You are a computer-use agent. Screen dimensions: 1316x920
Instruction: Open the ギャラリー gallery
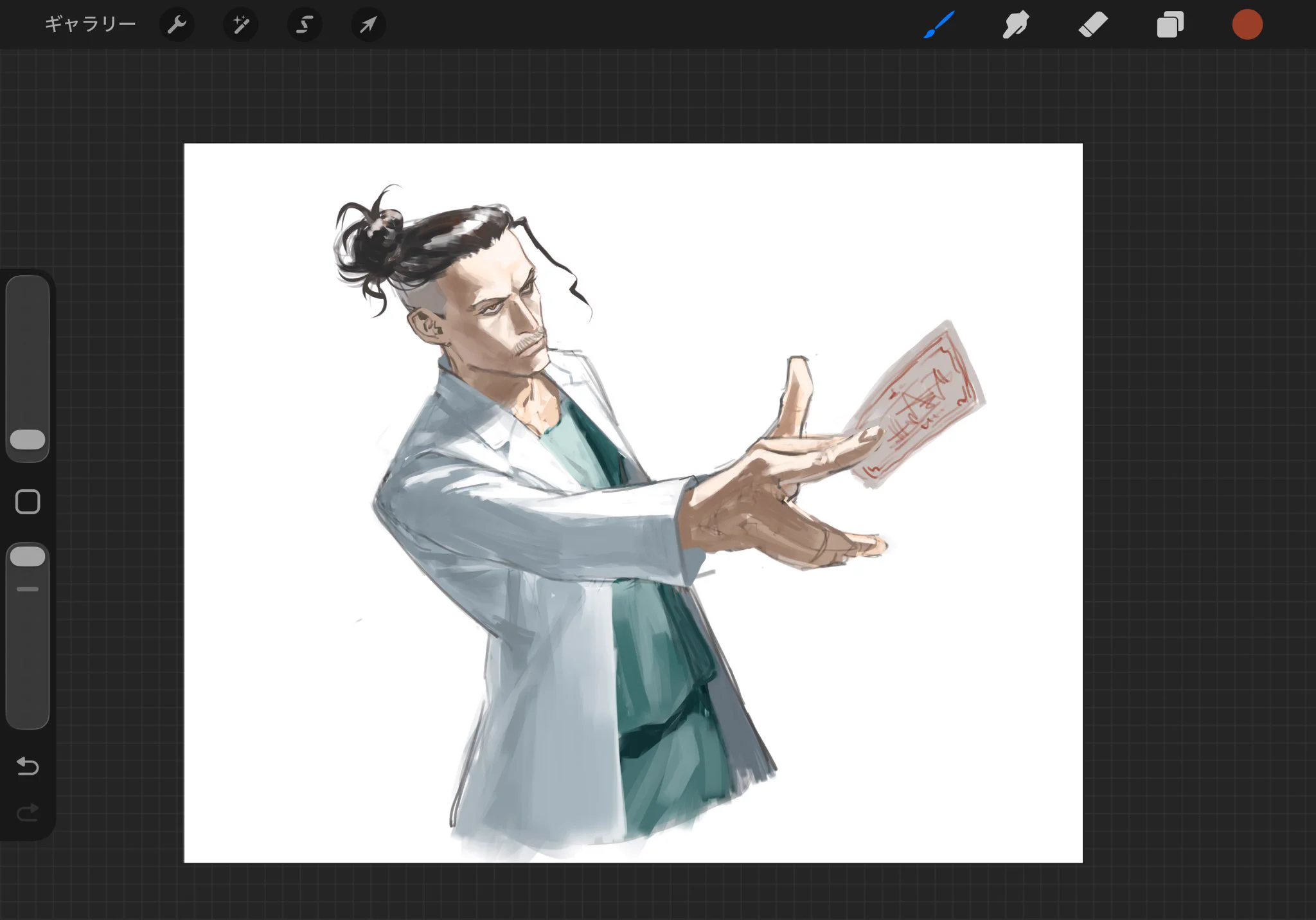[90, 24]
